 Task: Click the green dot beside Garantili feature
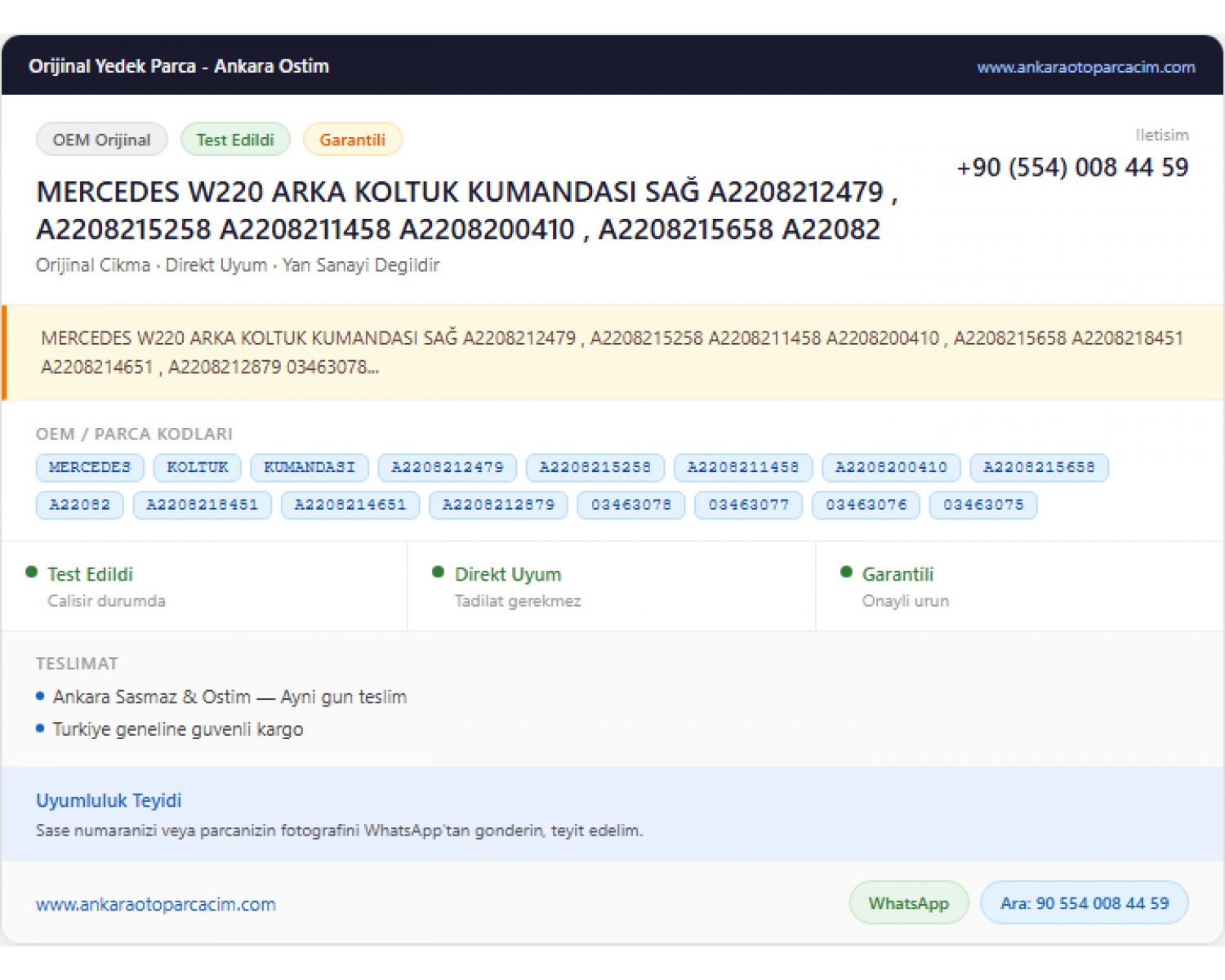click(846, 572)
